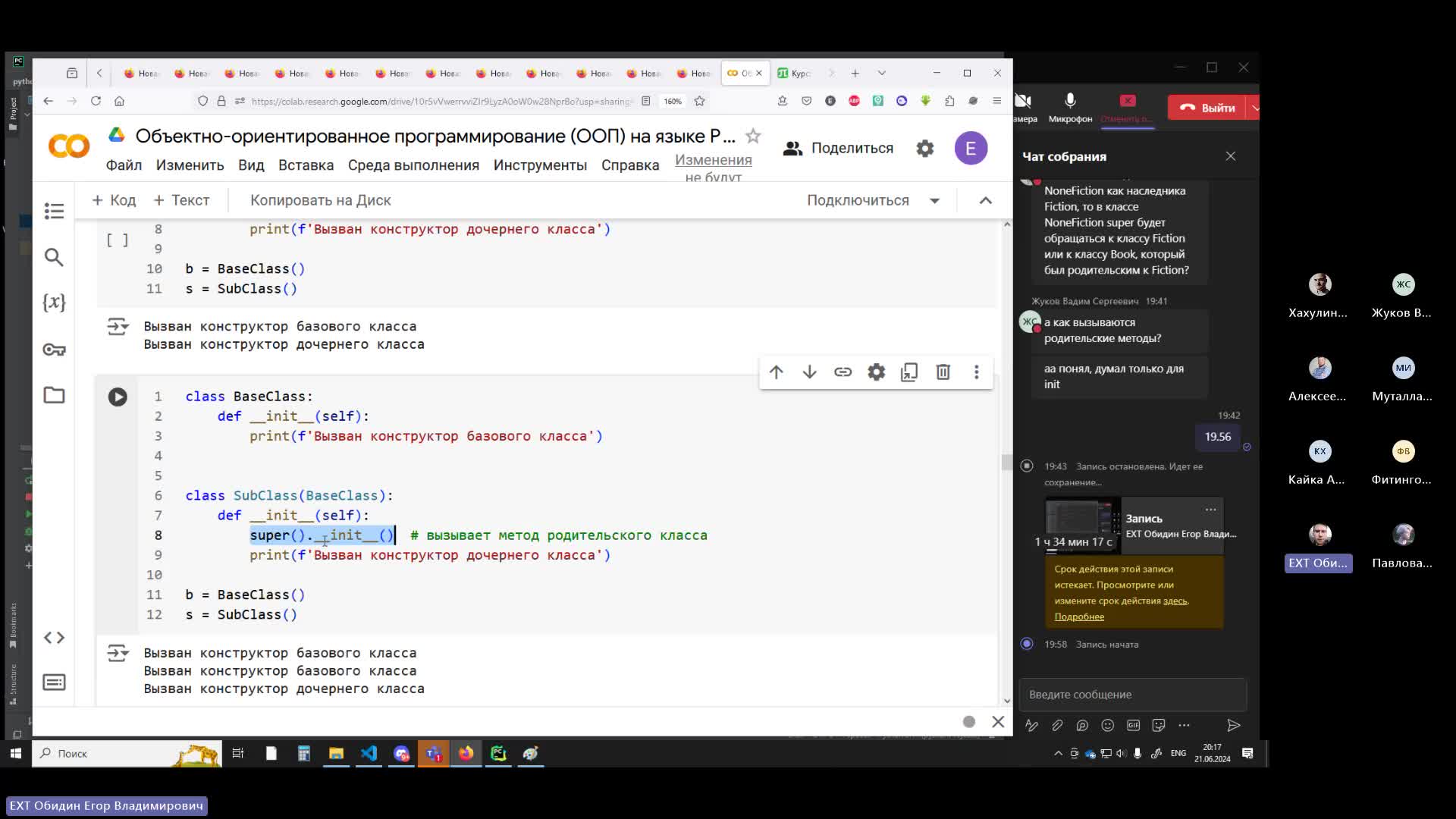
Task: Open emoji picker in chat
Action: pyautogui.click(x=1107, y=726)
